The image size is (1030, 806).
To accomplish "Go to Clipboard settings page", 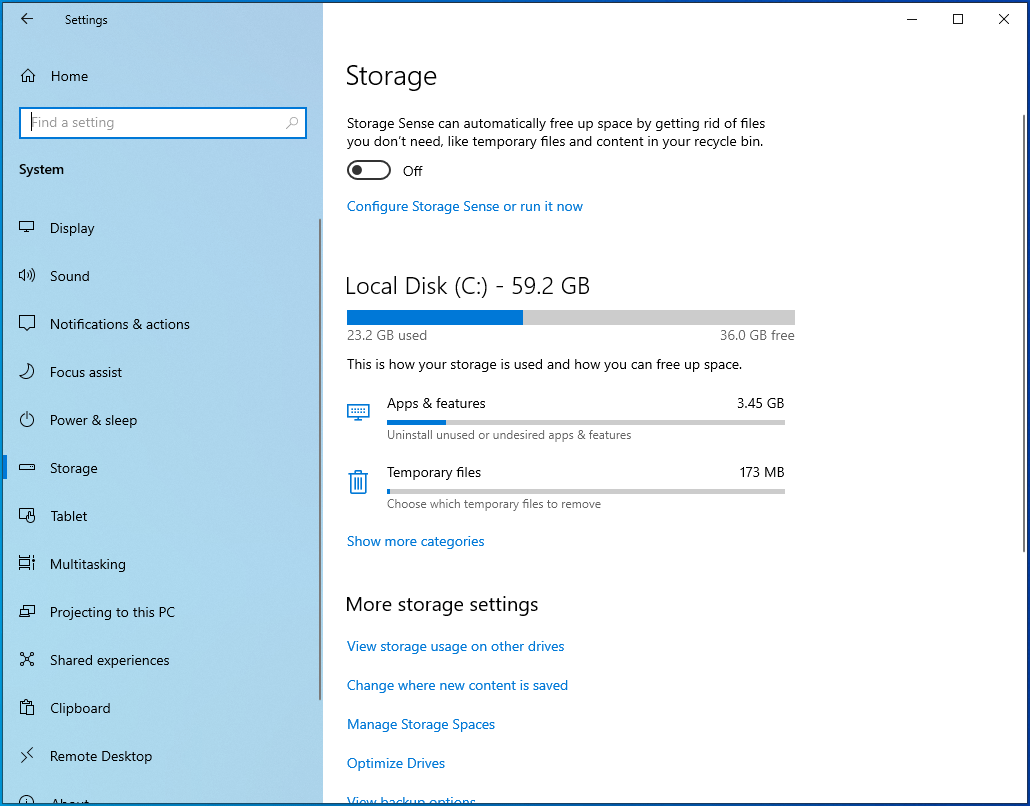I will coord(80,708).
